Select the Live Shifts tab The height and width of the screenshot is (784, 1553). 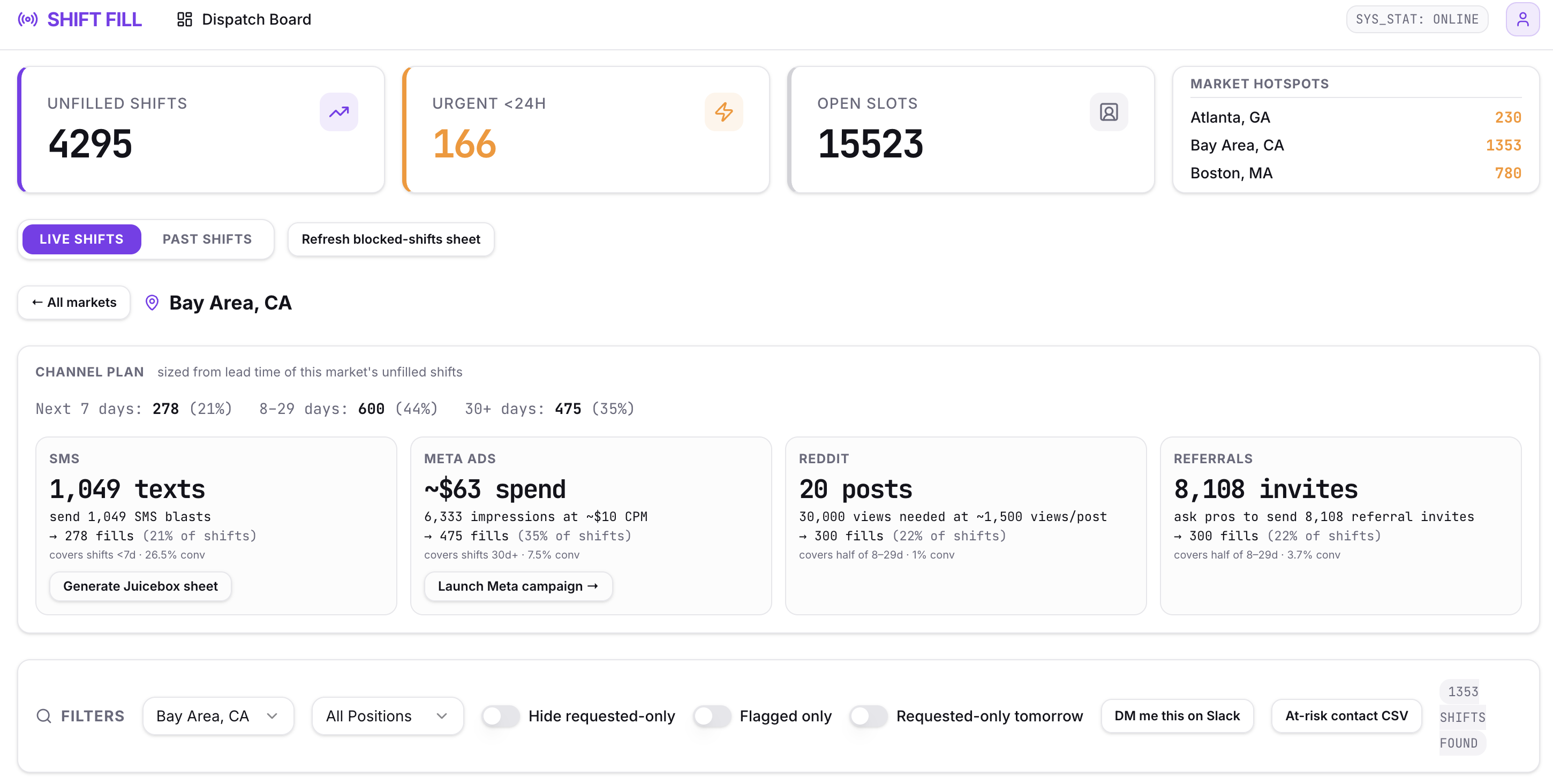[81, 239]
